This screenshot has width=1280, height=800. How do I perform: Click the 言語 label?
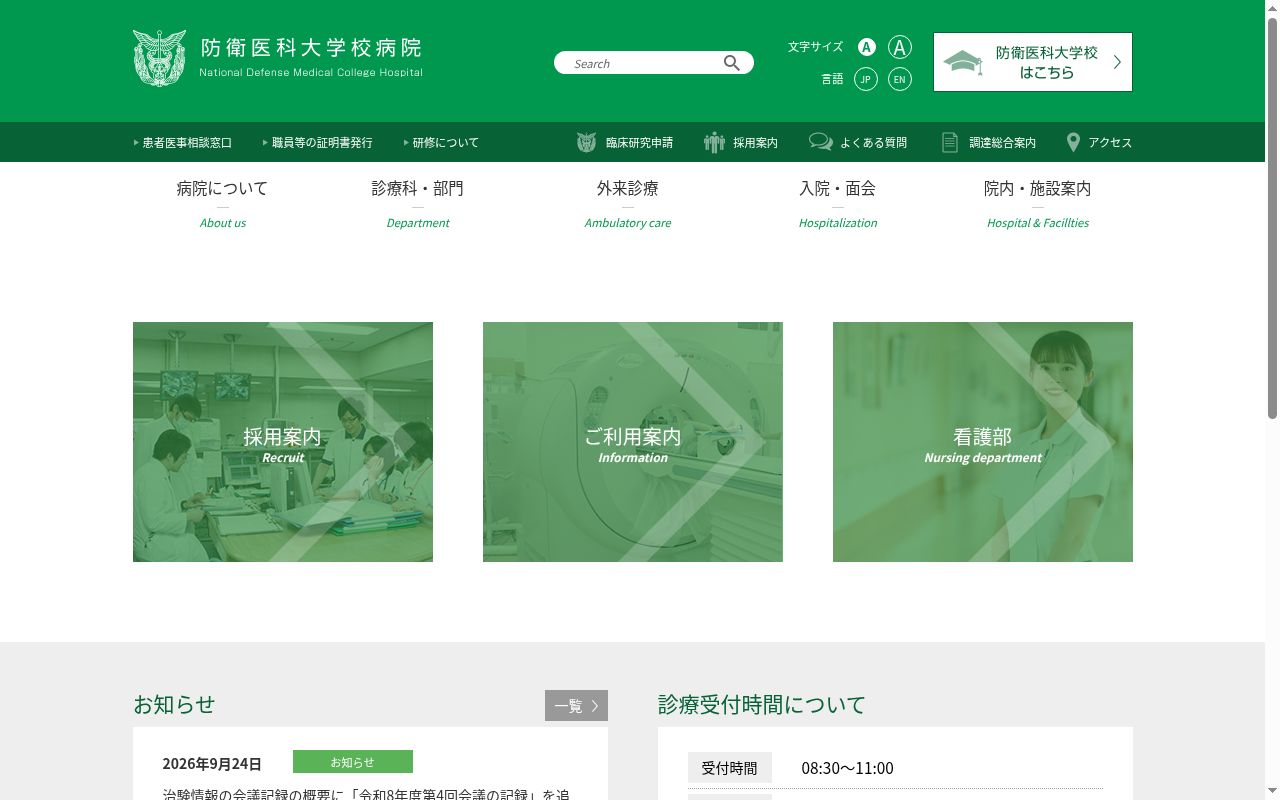click(833, 79)
